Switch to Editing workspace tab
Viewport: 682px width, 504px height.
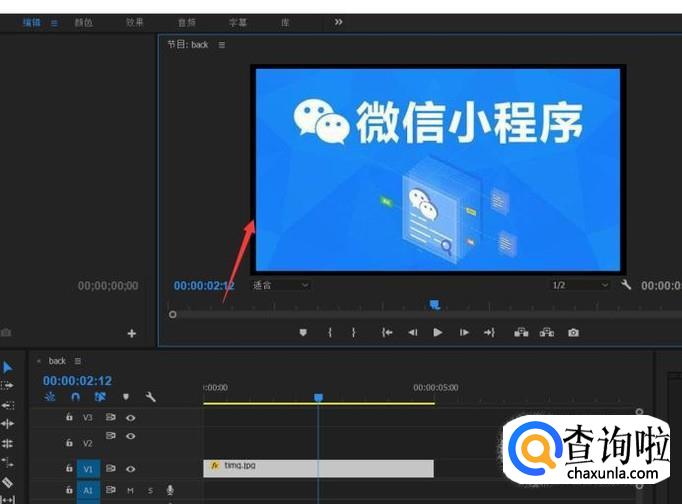point(32,23)
